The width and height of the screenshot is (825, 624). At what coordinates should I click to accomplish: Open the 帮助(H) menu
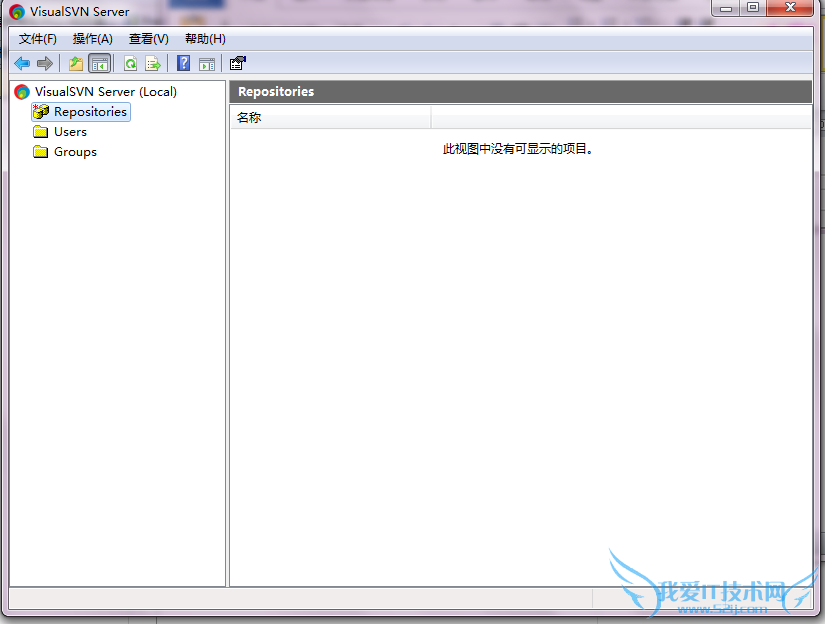pyautogui.click(x=205, y=39)
